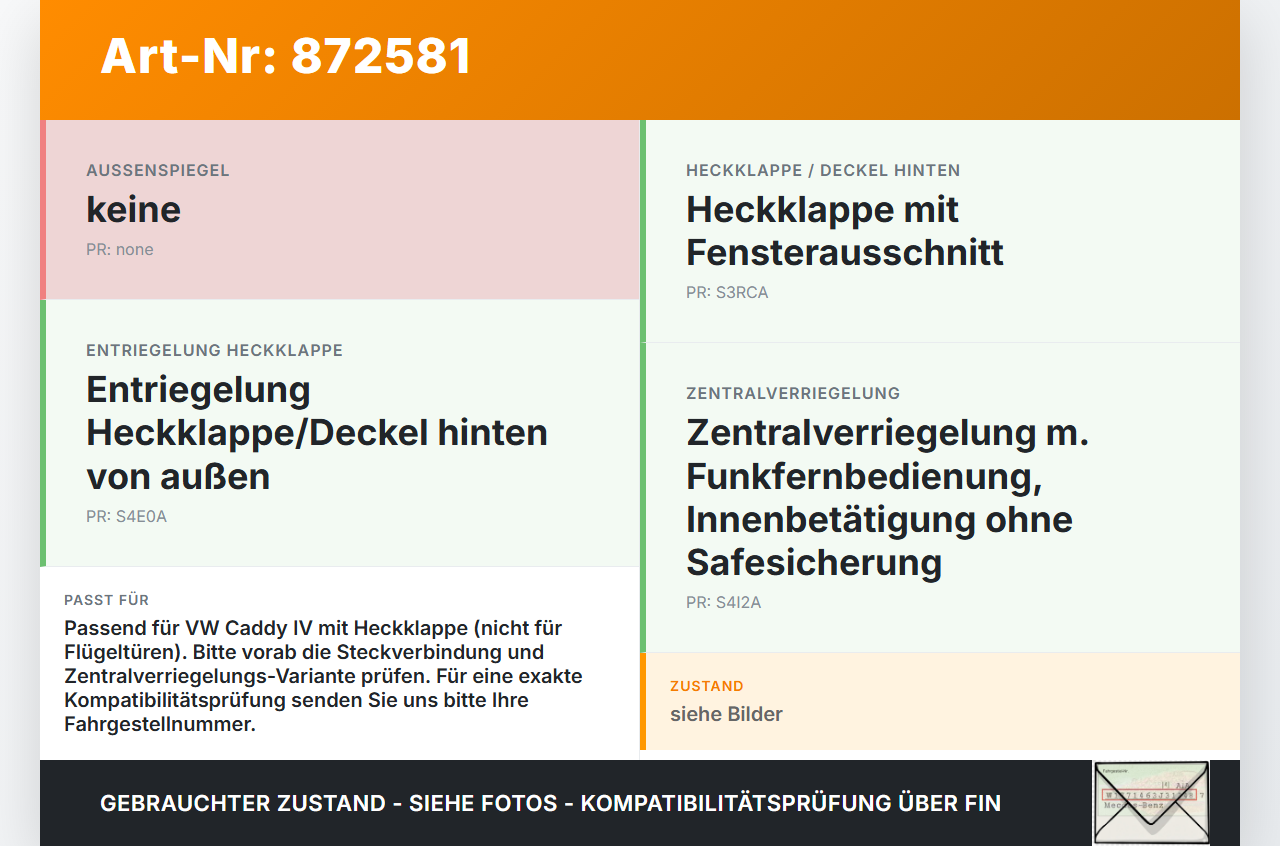Select the Entriegelung Heckklappe card heading
The image size is (1280, 846).
317,433
